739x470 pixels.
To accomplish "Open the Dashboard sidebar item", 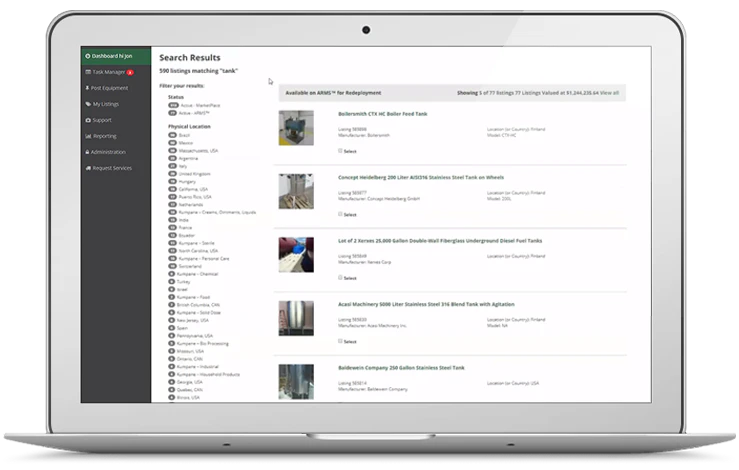I will (115, 56).
